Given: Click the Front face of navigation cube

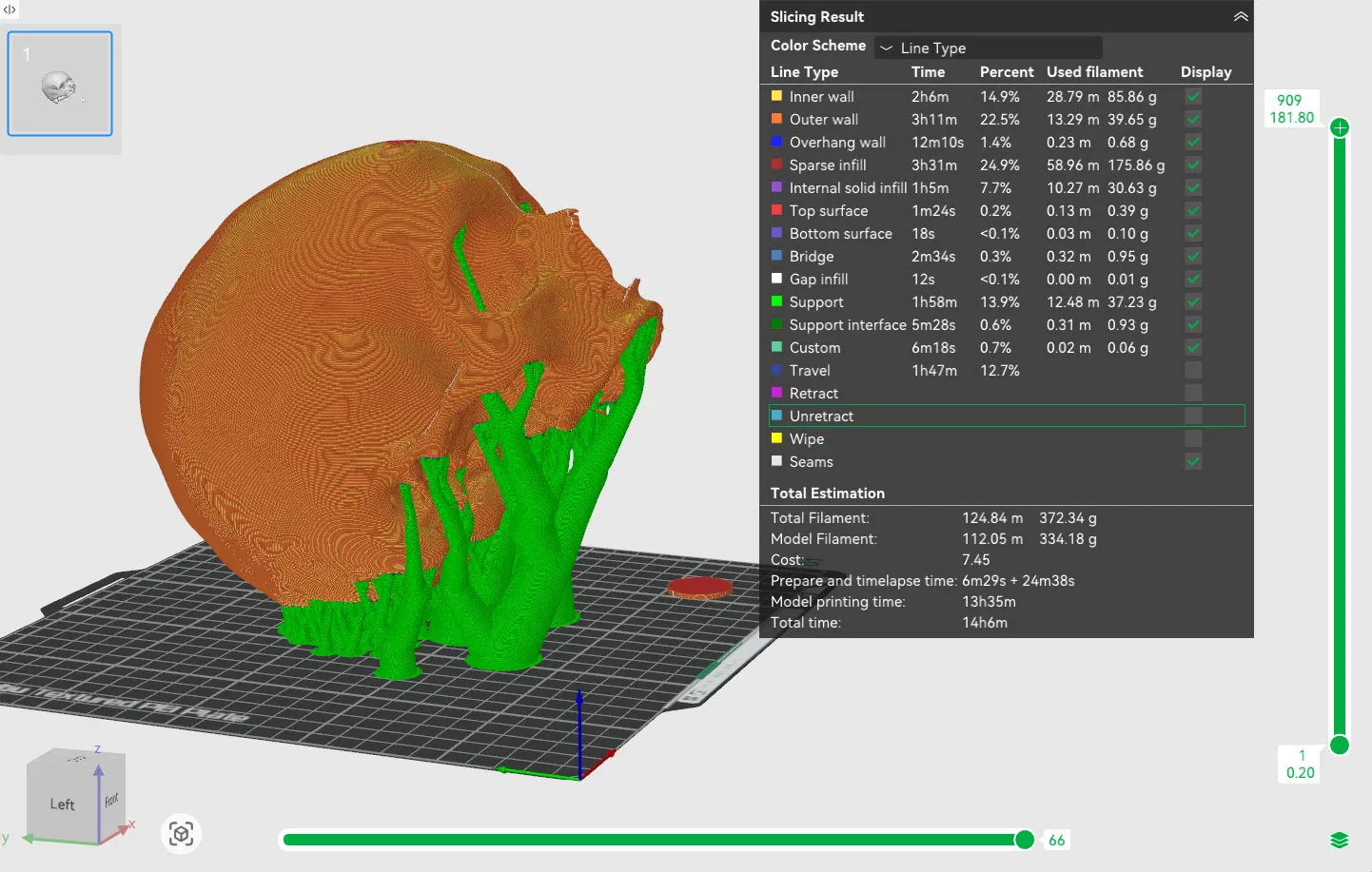Looking at the screenshot, I should [x=111, y=801].
